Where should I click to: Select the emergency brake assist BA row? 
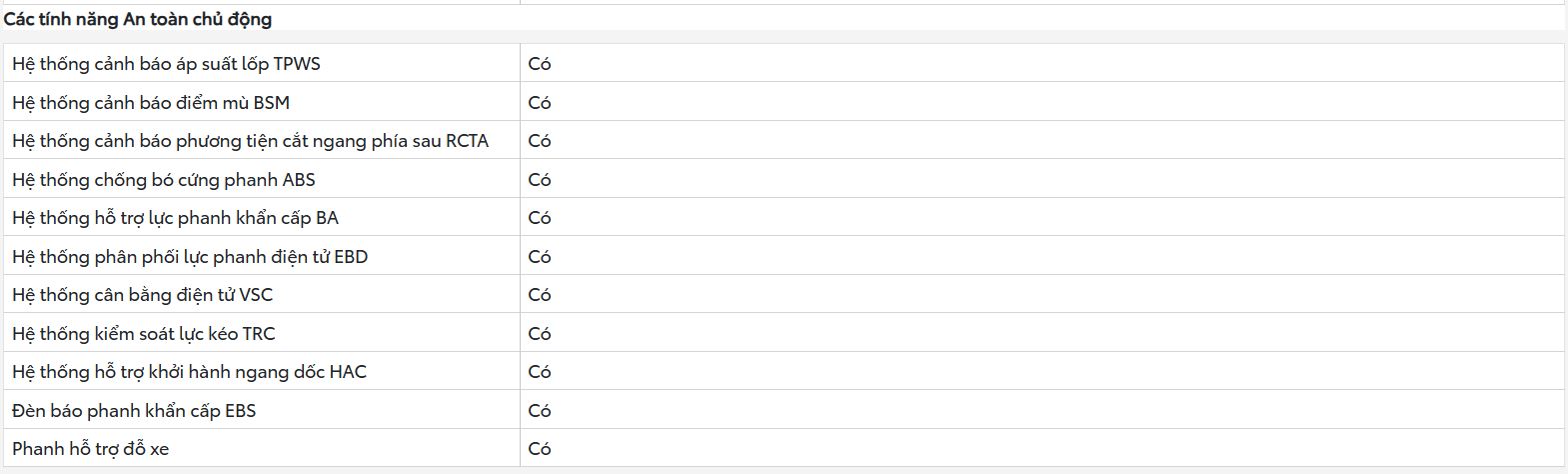pos(784,217)
